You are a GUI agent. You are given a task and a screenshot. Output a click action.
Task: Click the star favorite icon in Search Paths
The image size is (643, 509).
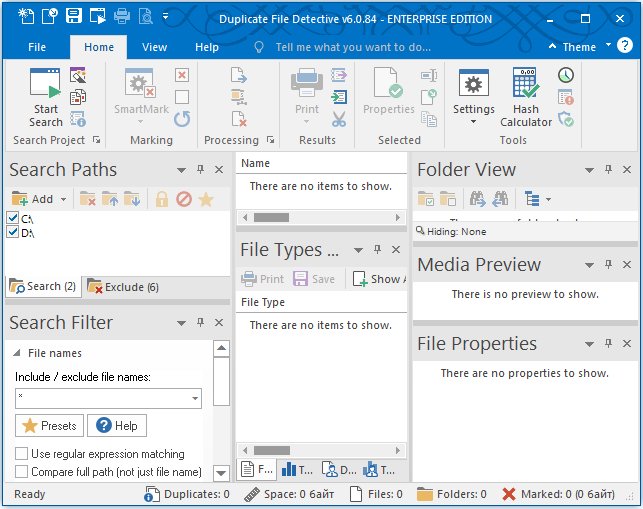pyautogui.click(x=206, y=199)
